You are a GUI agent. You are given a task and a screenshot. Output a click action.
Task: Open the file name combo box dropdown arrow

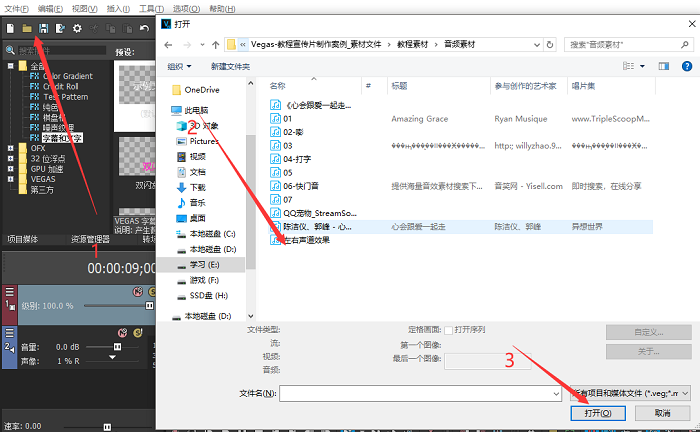click(x=556, y=394)
